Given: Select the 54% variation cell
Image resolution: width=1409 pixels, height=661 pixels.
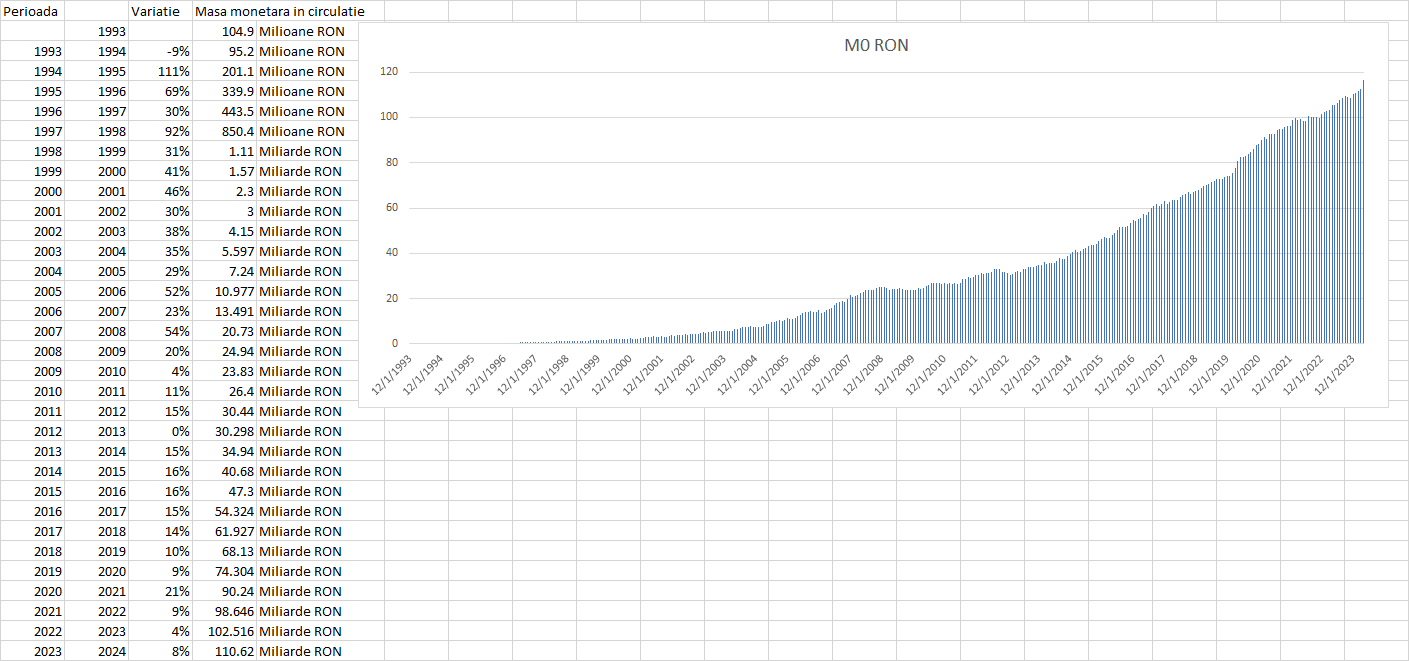Looking at the screenshot, I should coord(161,331).
